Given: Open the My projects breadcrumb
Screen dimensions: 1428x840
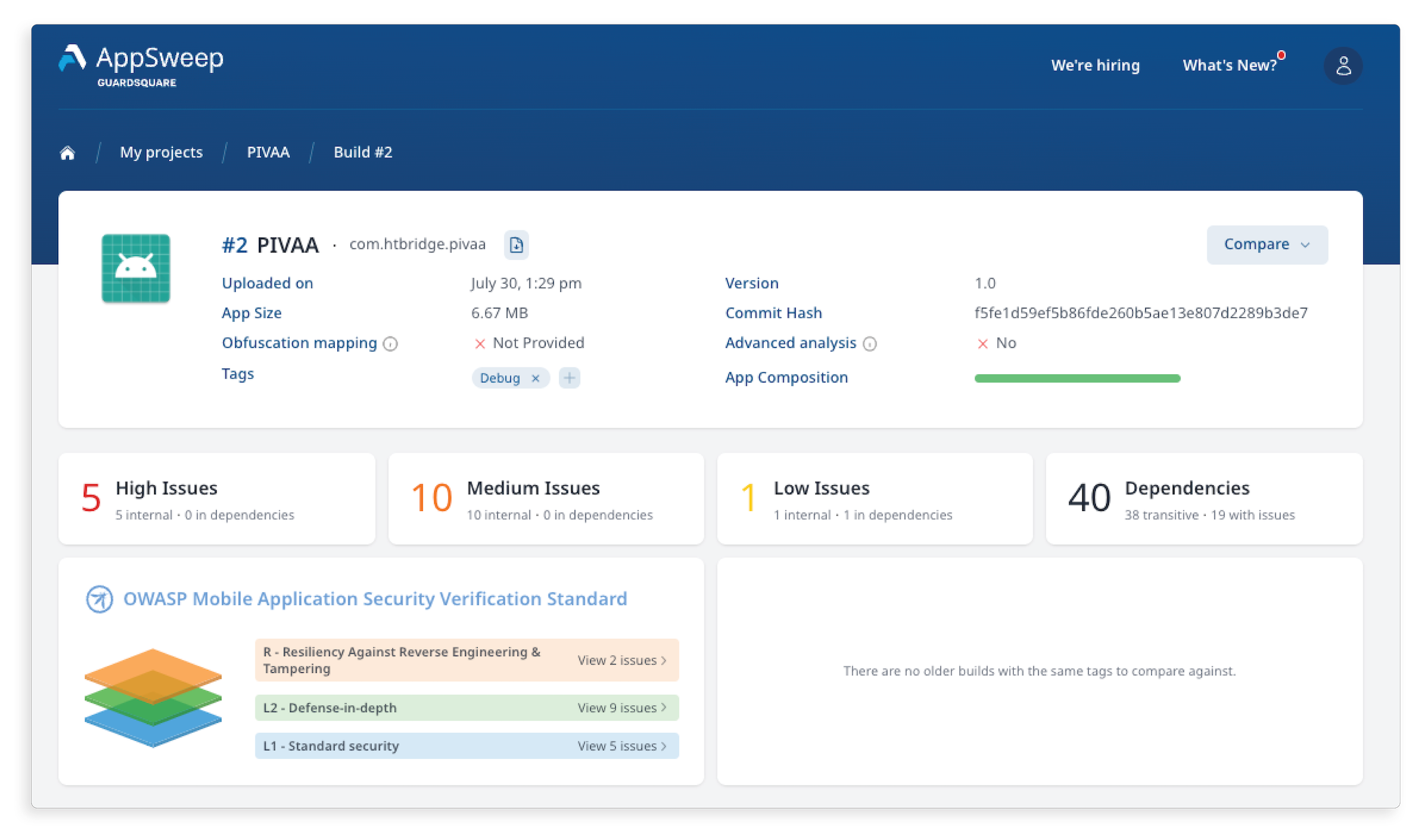Looking at the screenshot, I should click(x=161, y=152).
